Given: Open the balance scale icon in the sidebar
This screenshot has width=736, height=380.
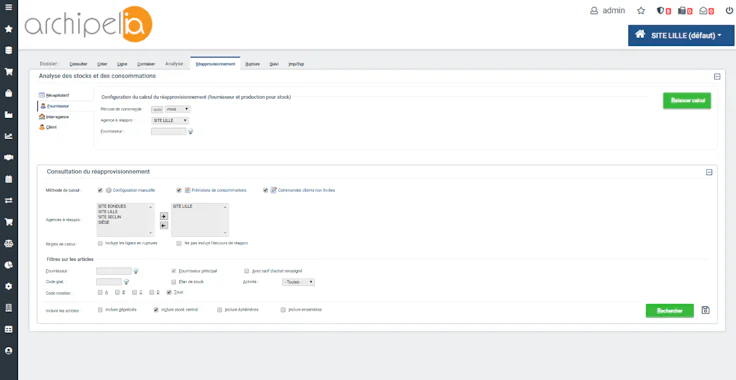Looking at the screenshot, I should coord(8,243).
